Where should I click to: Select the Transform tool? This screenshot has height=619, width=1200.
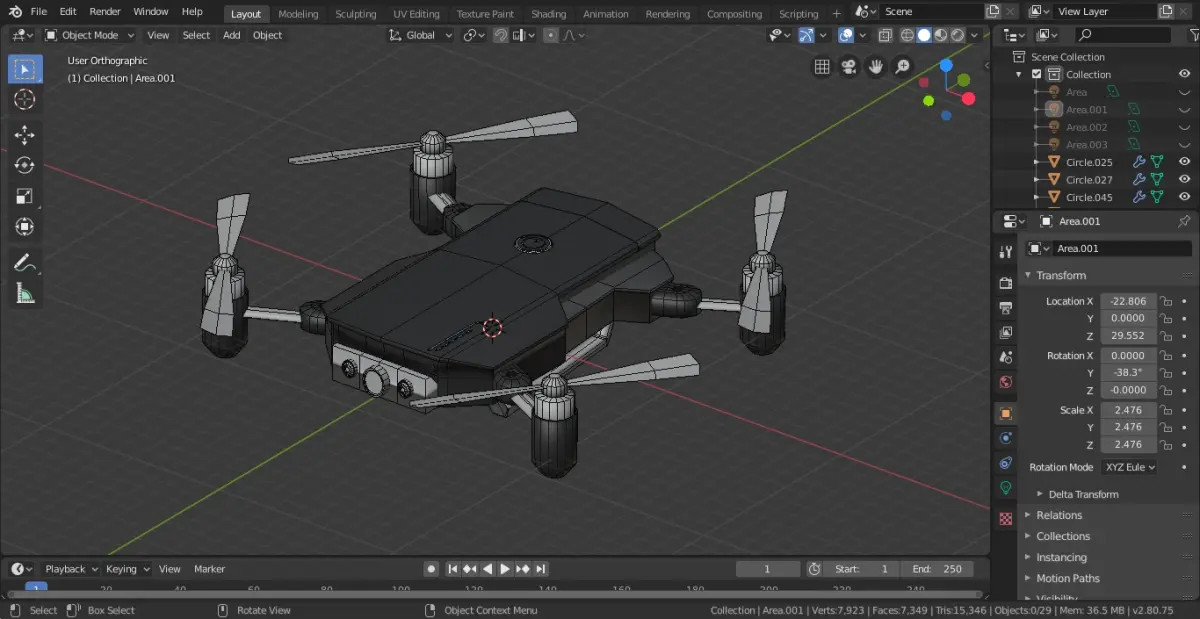pos(25,227)
